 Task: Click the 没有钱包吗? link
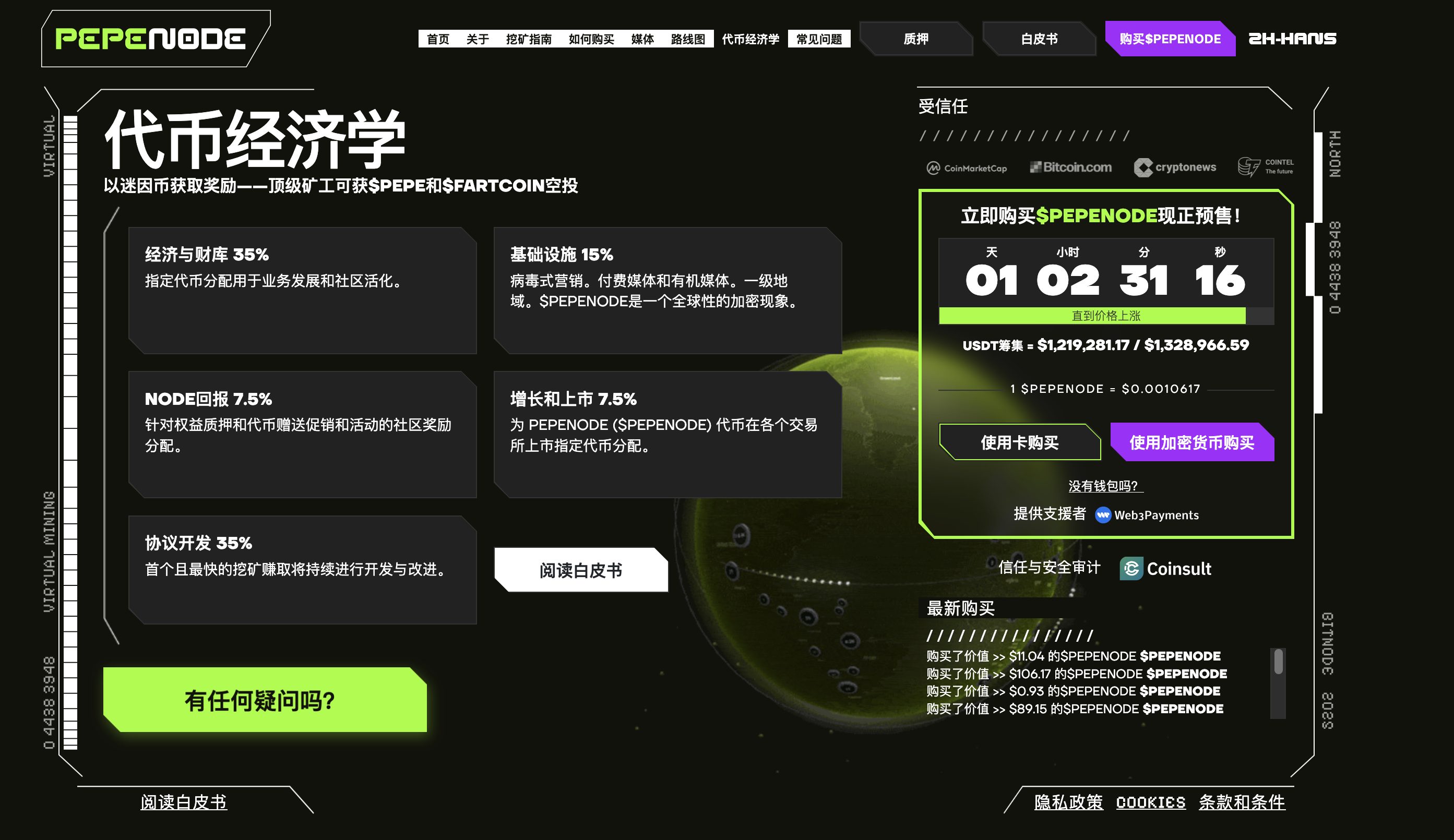tap(1105, 486)
